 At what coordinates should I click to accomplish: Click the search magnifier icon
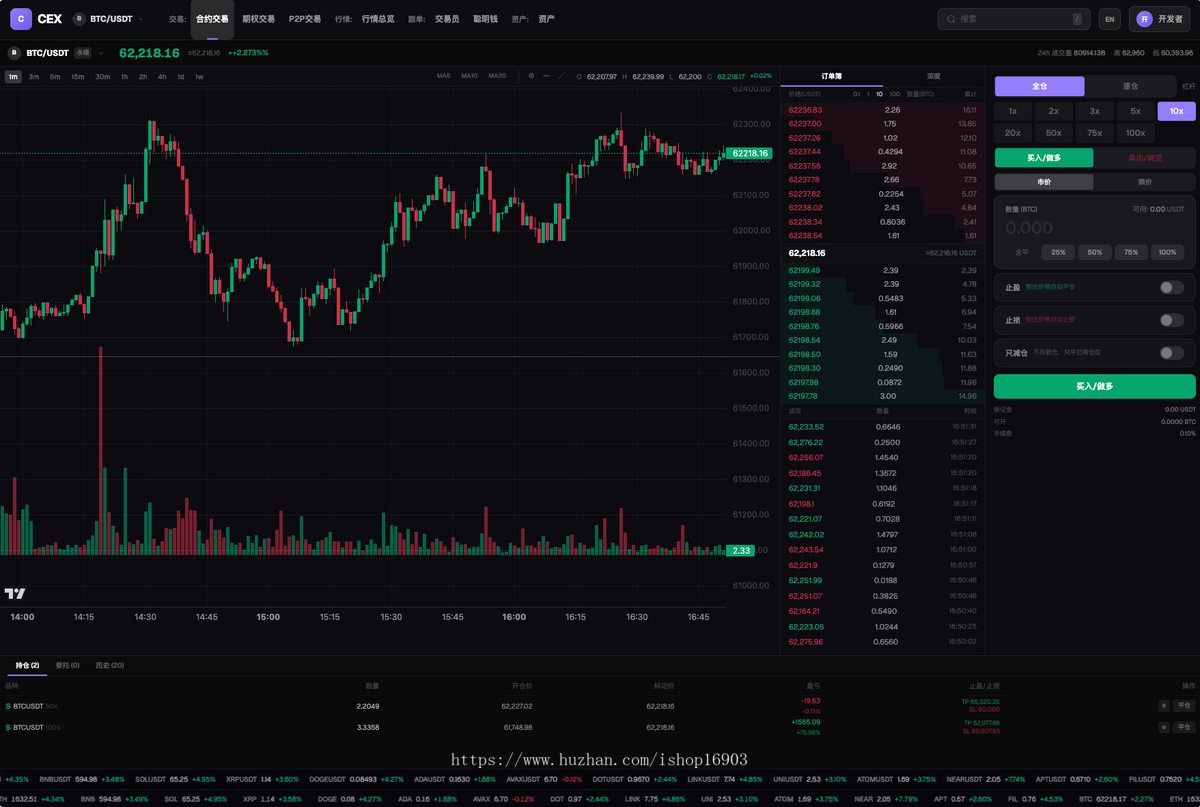point(951,19)
